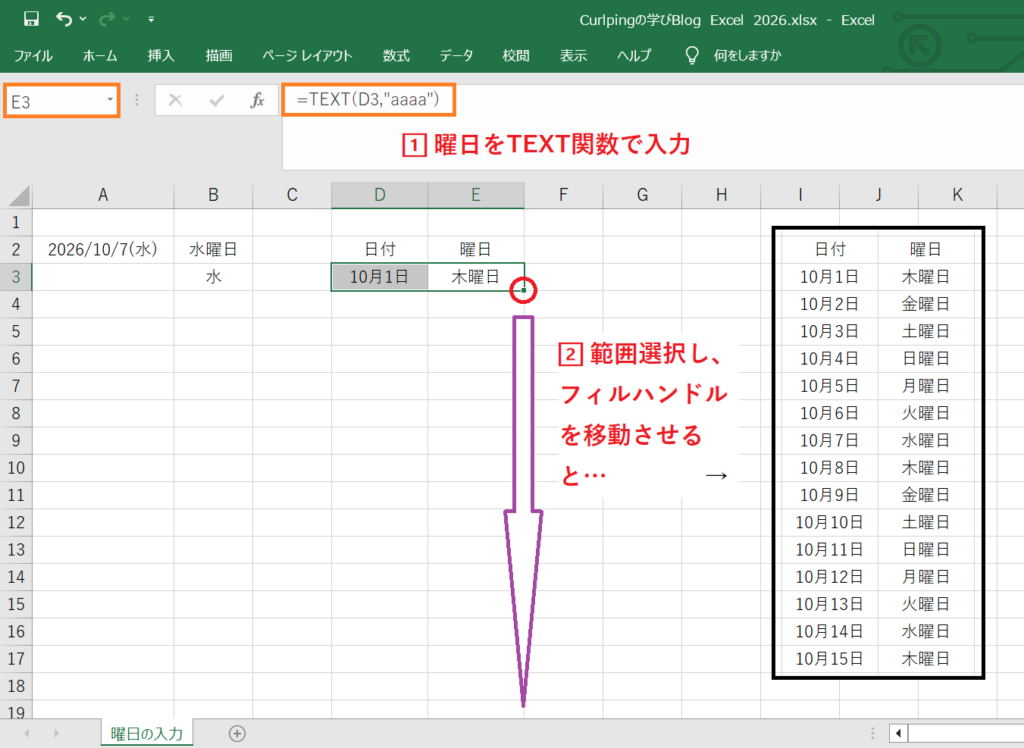Open the Undo history dropdown arrow

coord(83,19)
